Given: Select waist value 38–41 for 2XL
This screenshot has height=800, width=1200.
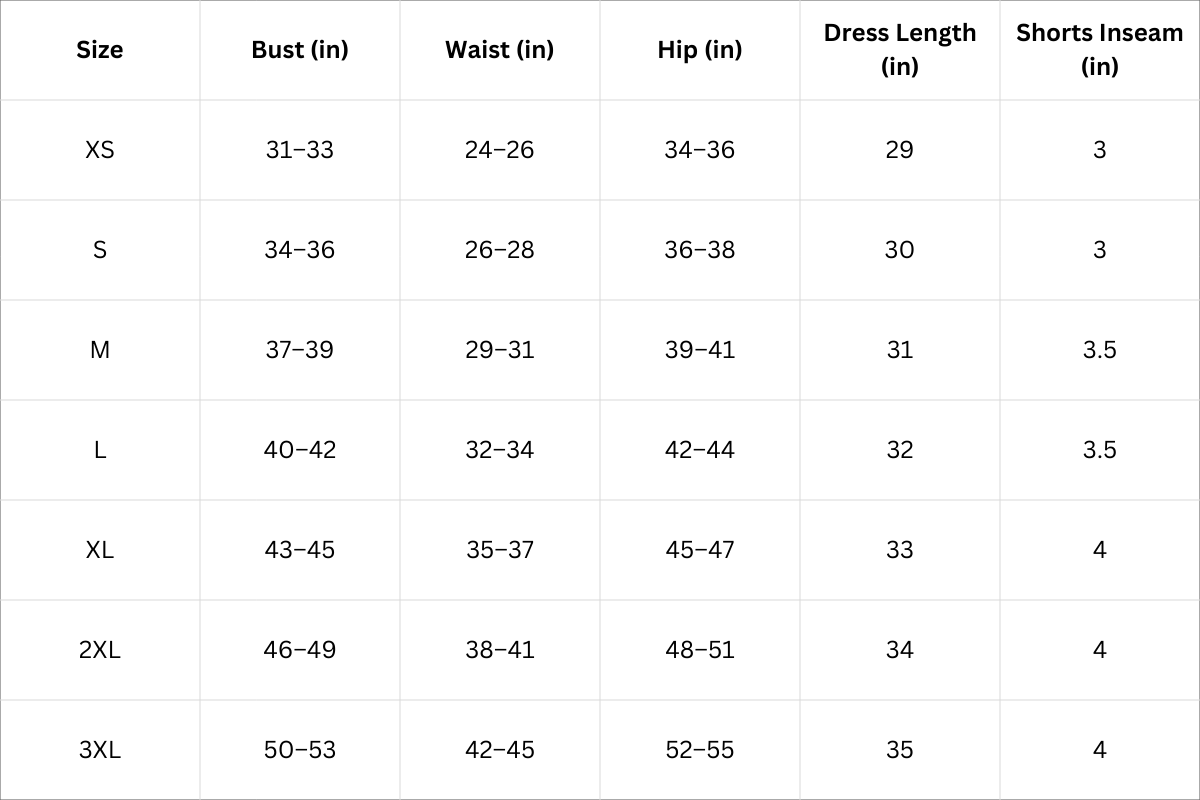Looking at the screenshot, I should click(x=499, y=650).
